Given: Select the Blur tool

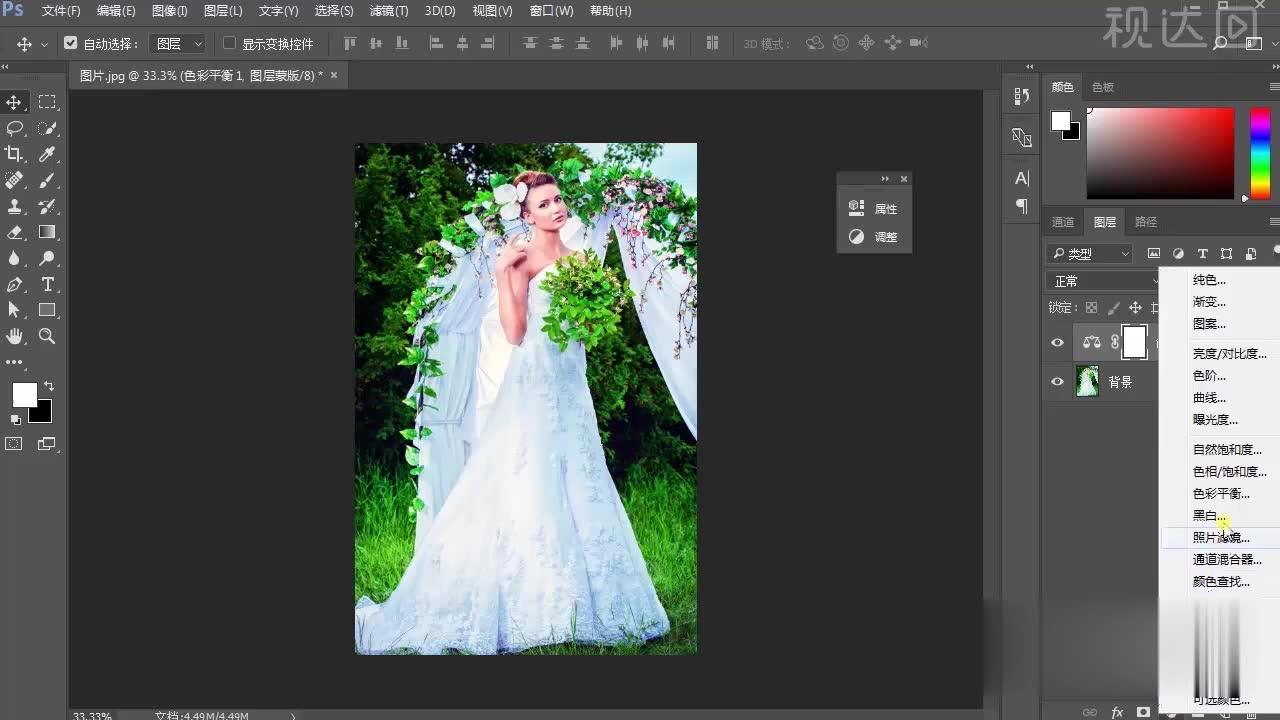Looking at the screenshot, I should (14, 258).
